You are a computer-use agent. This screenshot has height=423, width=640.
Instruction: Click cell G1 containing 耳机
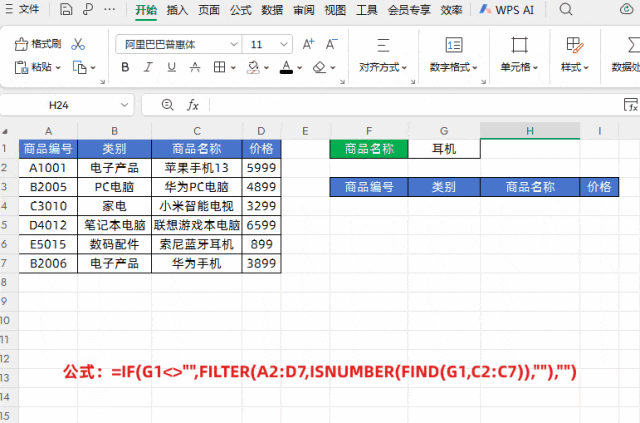444,149
